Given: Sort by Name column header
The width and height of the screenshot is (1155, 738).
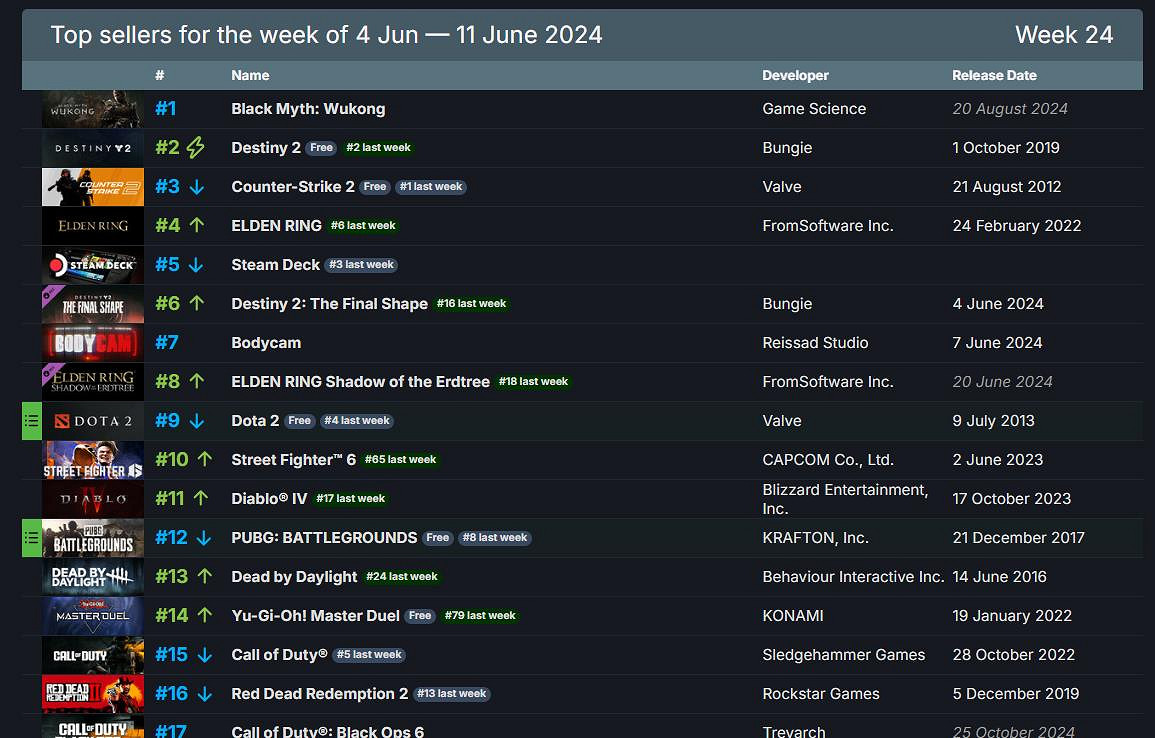Looking at the screenshot, I should 250,75.
